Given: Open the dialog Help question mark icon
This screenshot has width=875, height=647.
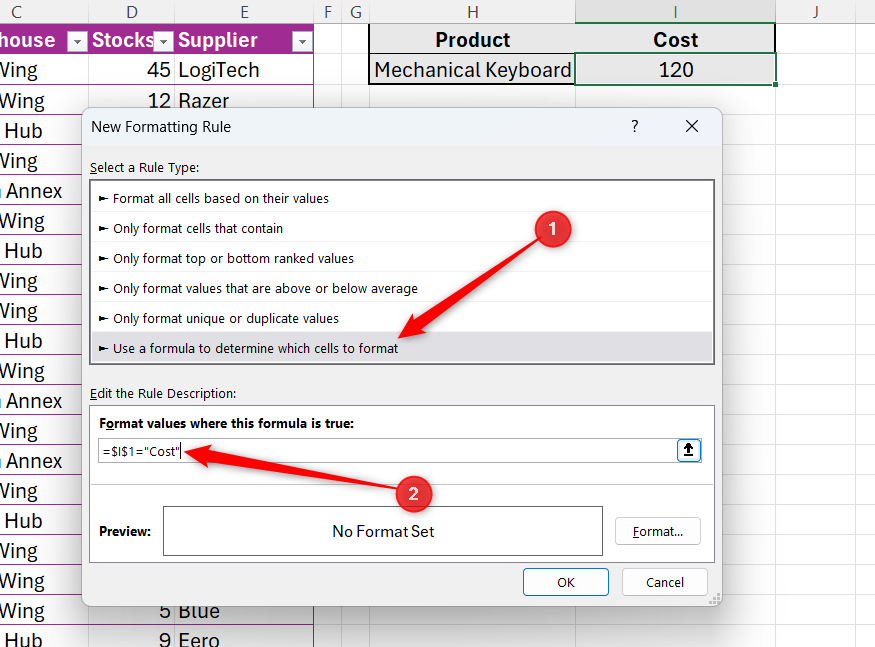Looking at the screenshot, I should [x=634, y=126].
